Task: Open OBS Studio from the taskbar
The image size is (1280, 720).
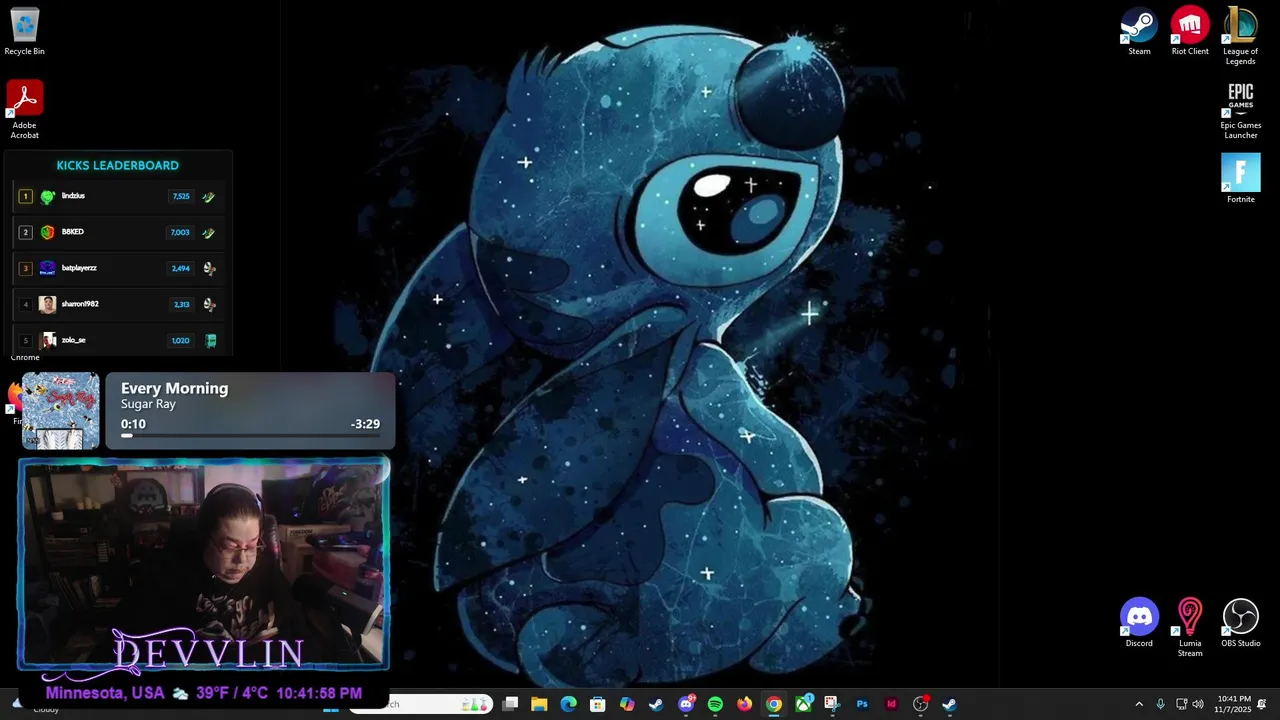Action: [x=921, y=704]
